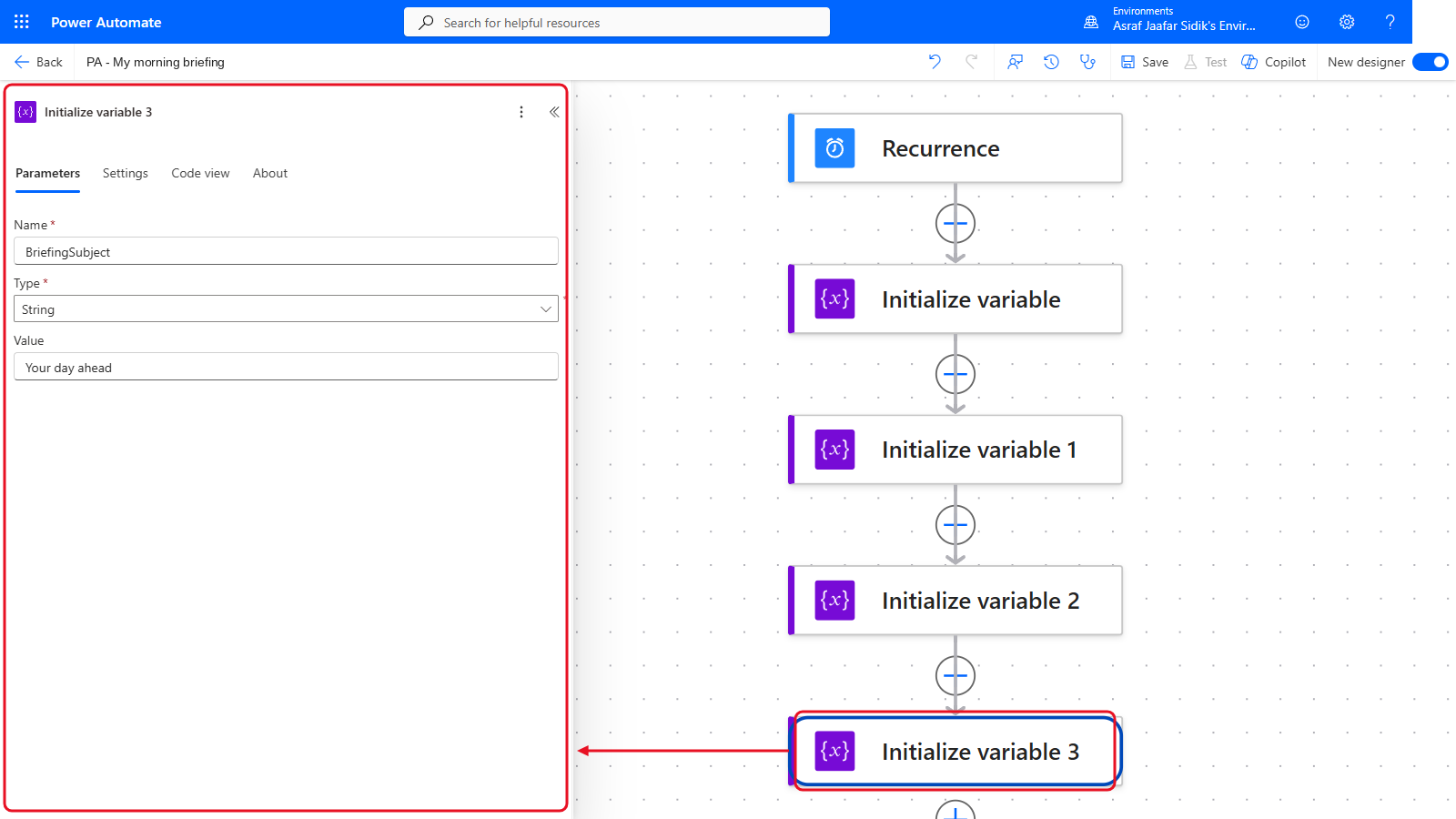Image resolution: width=1456 pixels, height=819 pixels.
Task: Open the Help question mark icon
Action: pyautogui.click(x=1390, y=22)
